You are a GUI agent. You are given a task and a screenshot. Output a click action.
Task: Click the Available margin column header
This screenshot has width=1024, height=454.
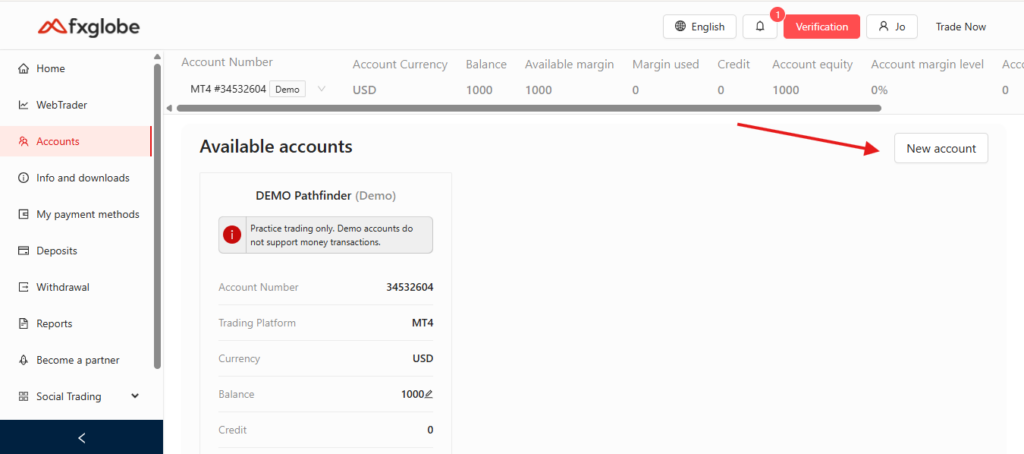(x=569, y=65)
